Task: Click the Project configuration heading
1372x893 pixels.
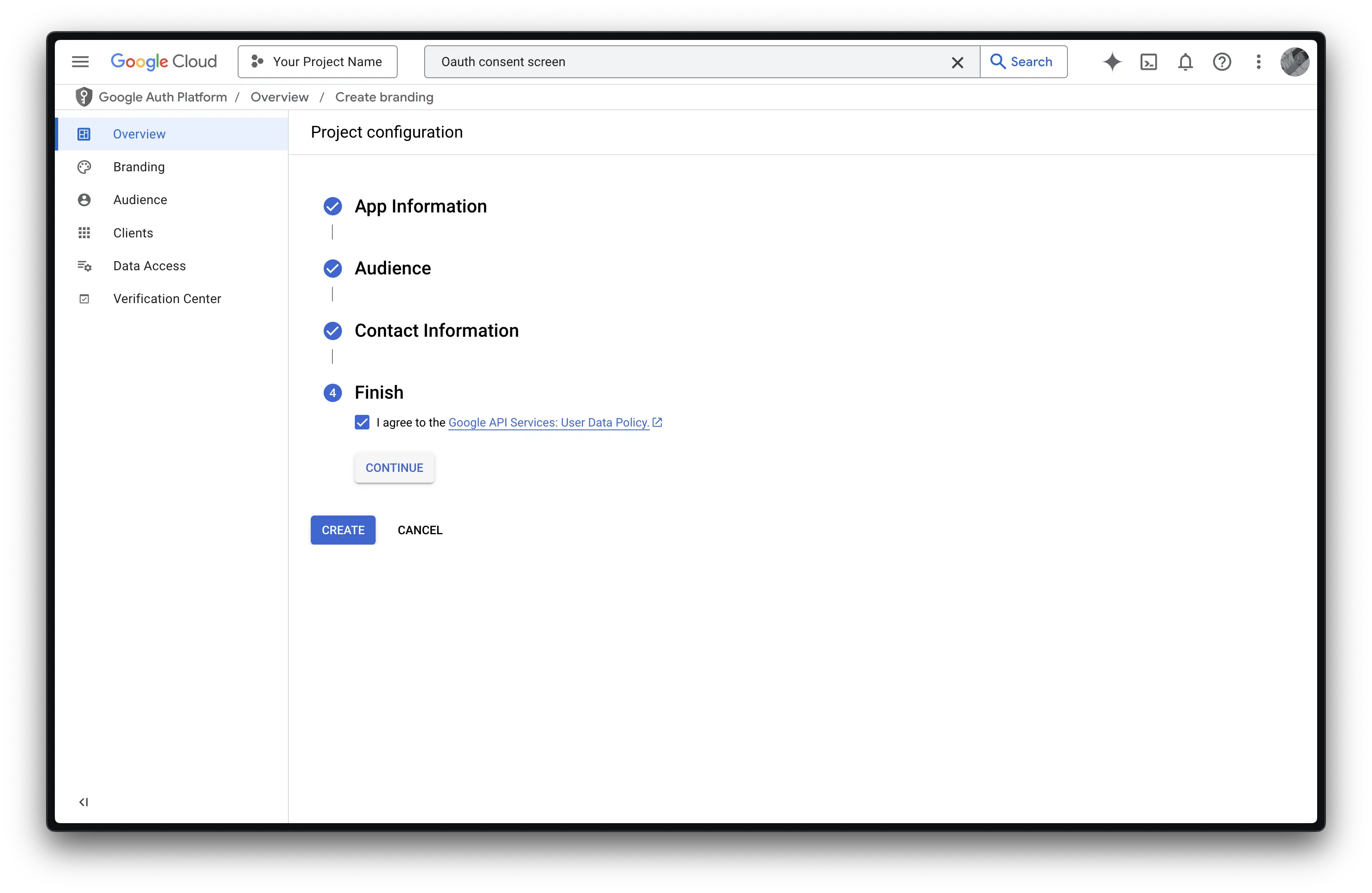Action: 387,132
